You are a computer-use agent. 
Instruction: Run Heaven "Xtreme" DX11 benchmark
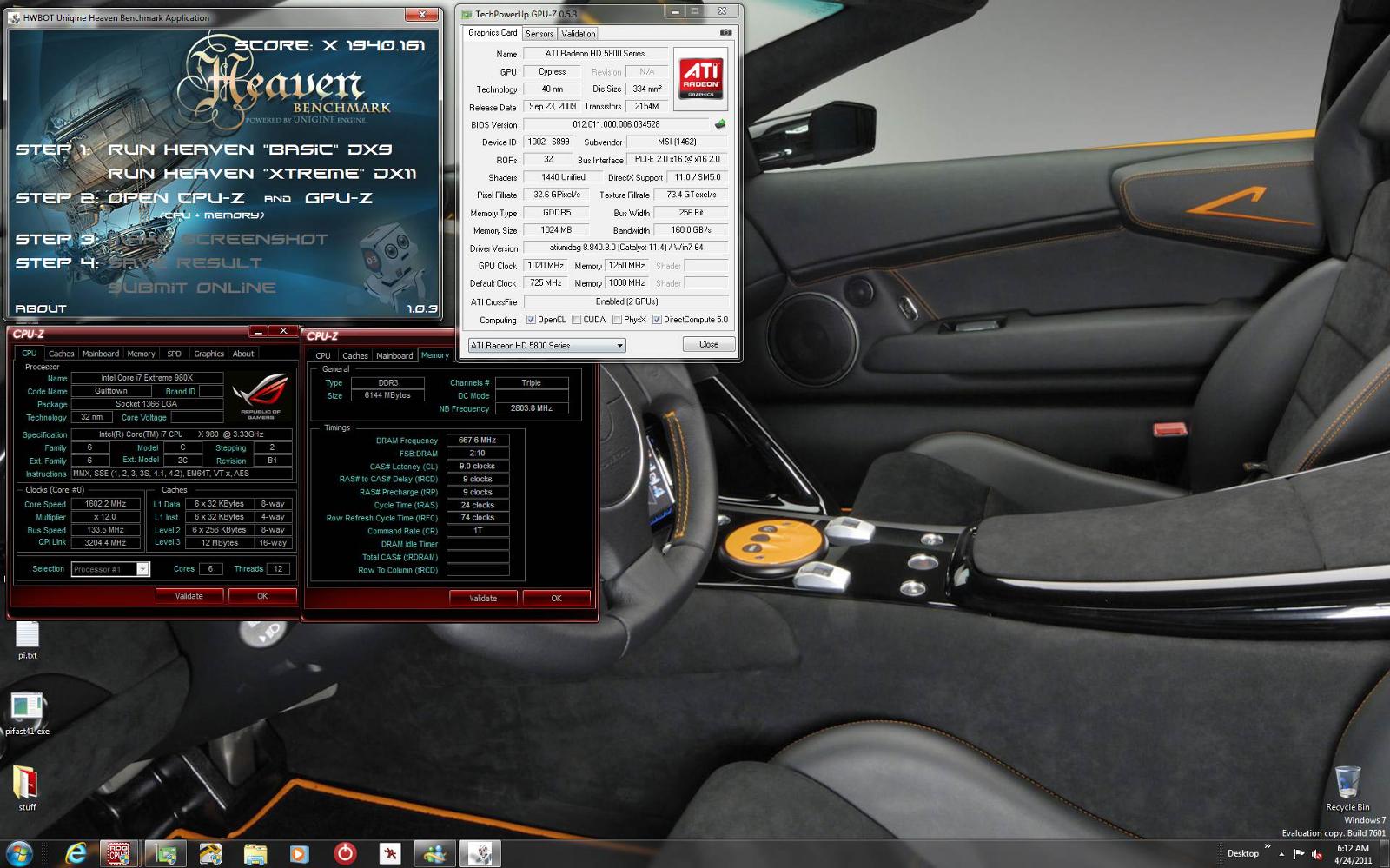point(262,174)
